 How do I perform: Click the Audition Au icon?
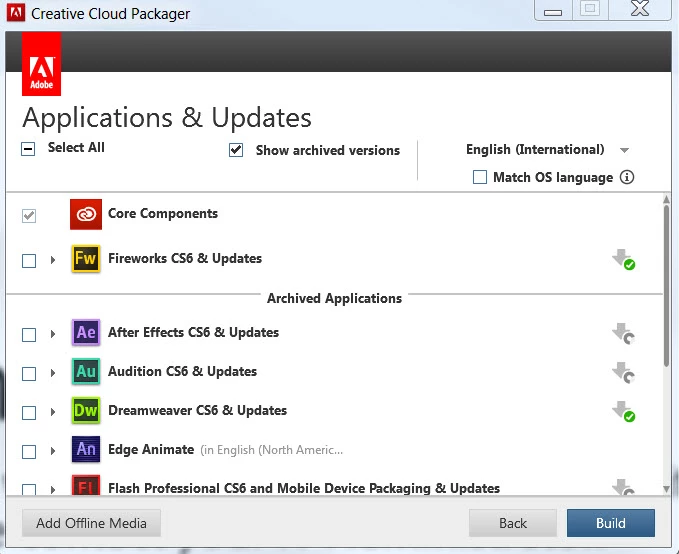[x=86, y=371]
